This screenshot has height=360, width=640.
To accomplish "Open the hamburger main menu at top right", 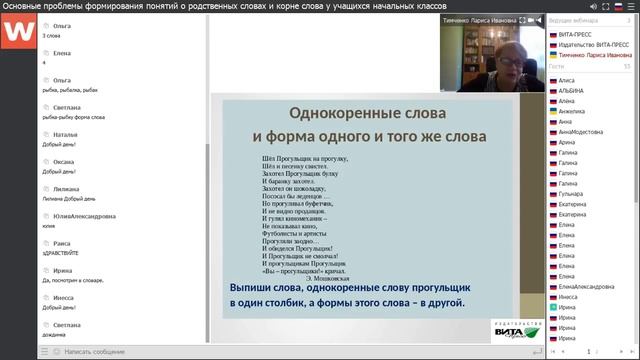I will click(x=631, y=7).
